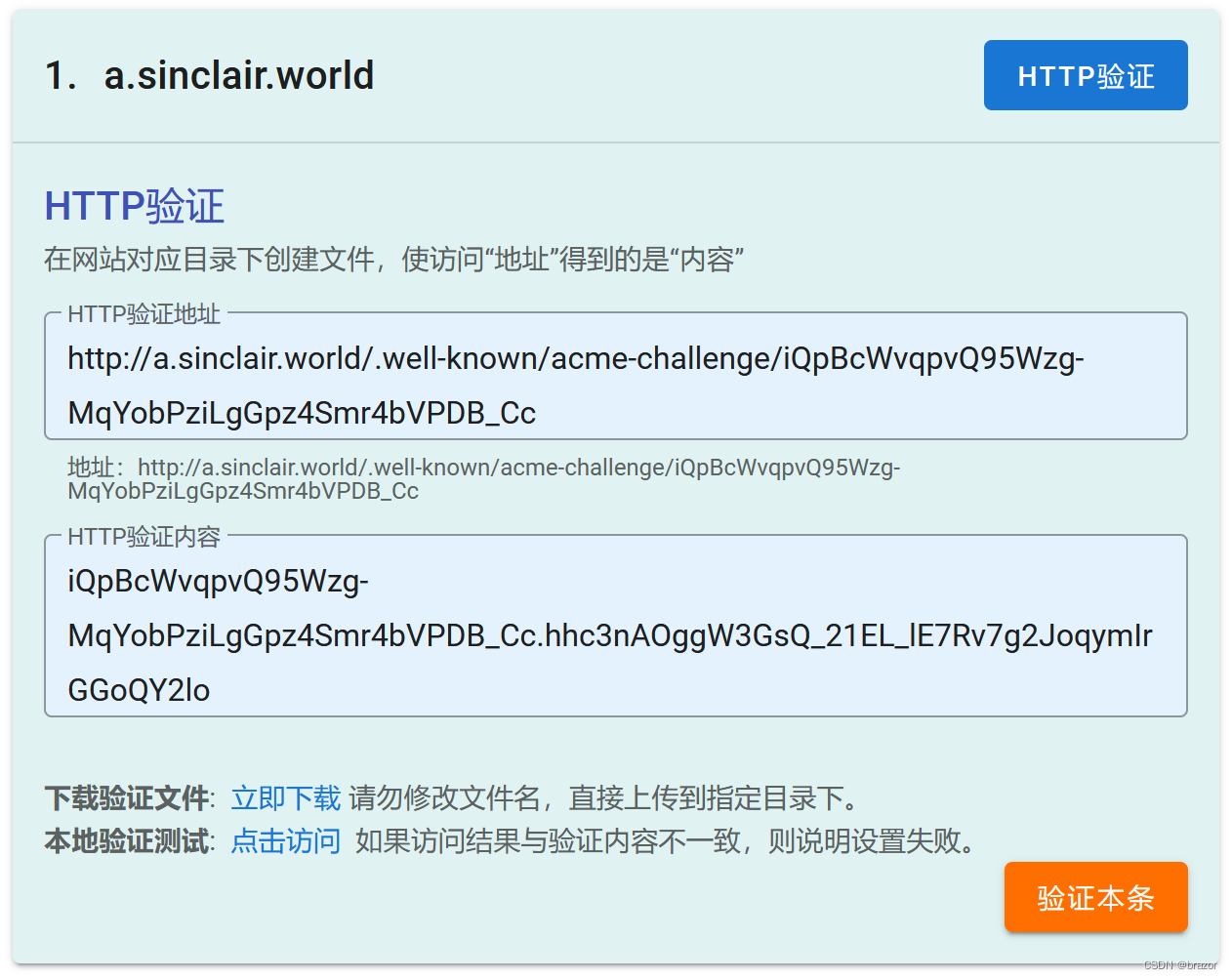Screen dimensions: 1232x979
Task: Click the GGoQY2lo last line of verification content
Action: click(x=139, y=690)
